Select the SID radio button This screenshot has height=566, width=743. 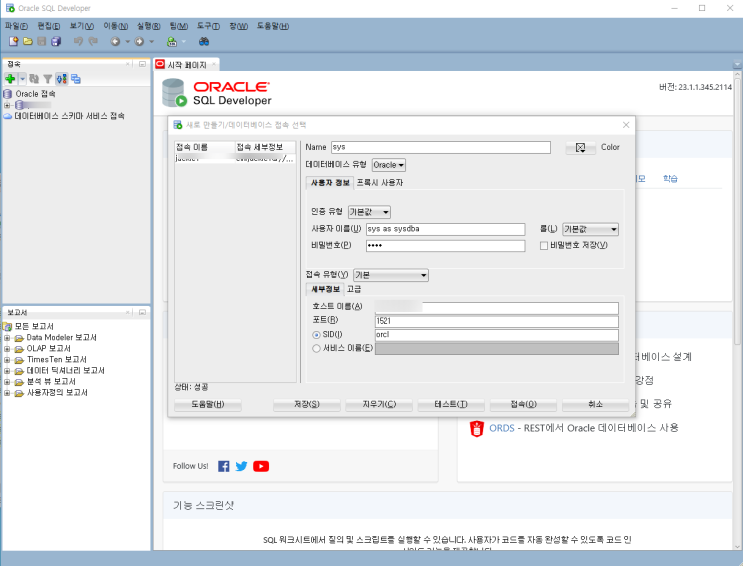(317, 335)
